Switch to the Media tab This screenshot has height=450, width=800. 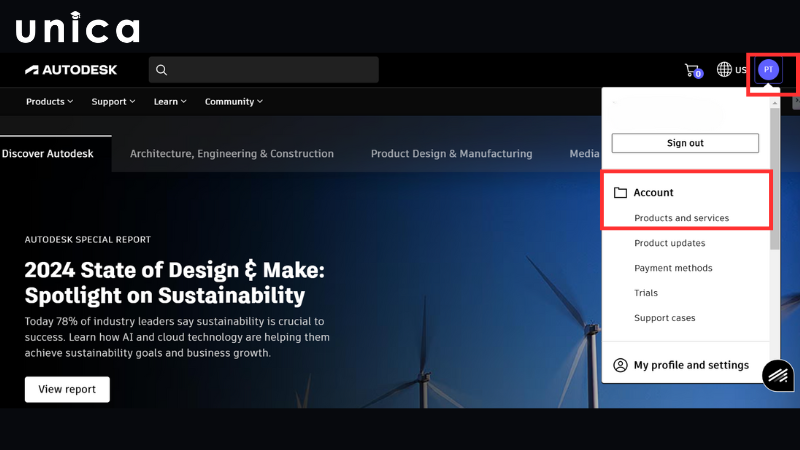[x=585, y=154]
